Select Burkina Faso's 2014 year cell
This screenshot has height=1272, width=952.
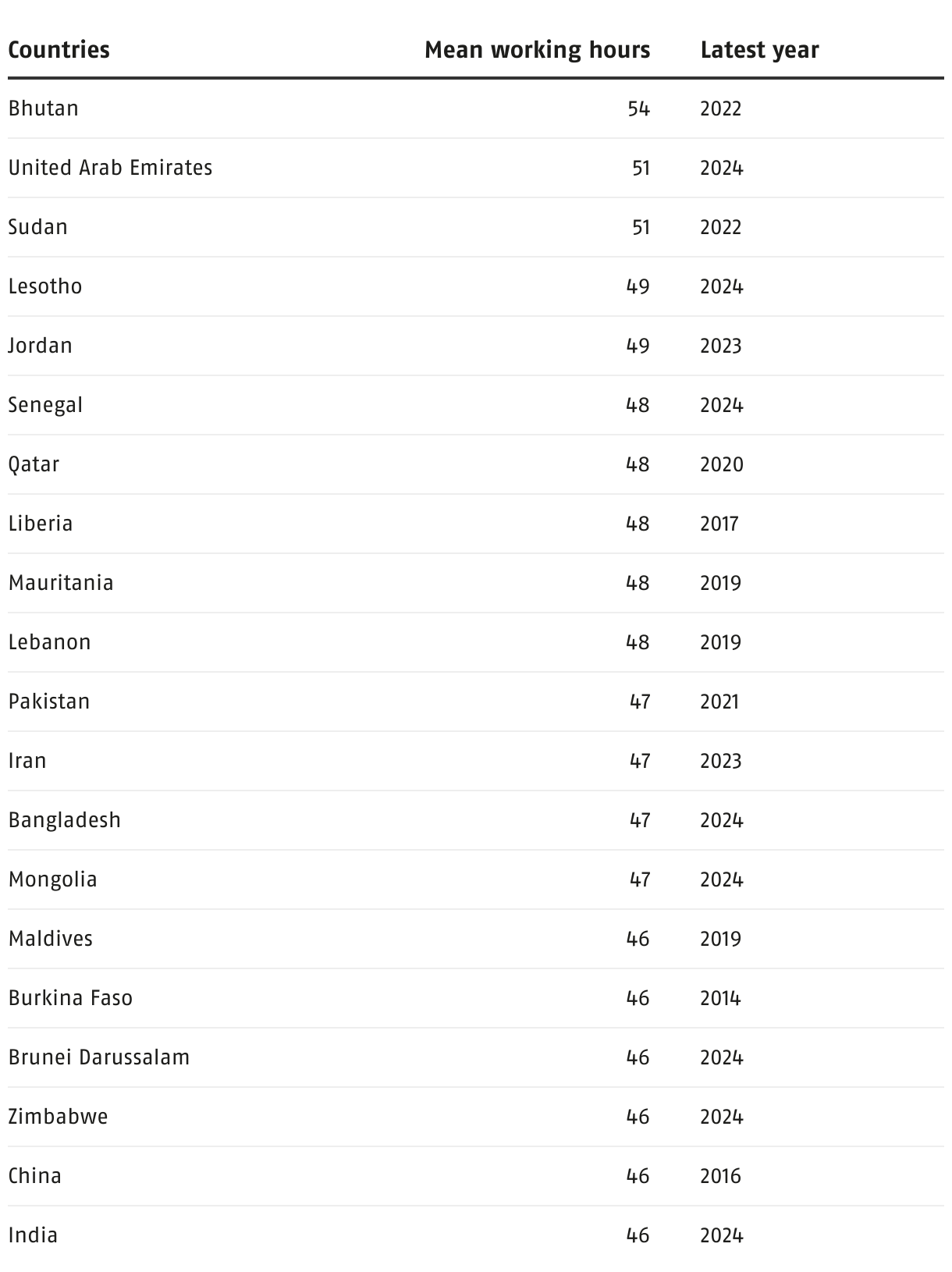click(721, 998)
